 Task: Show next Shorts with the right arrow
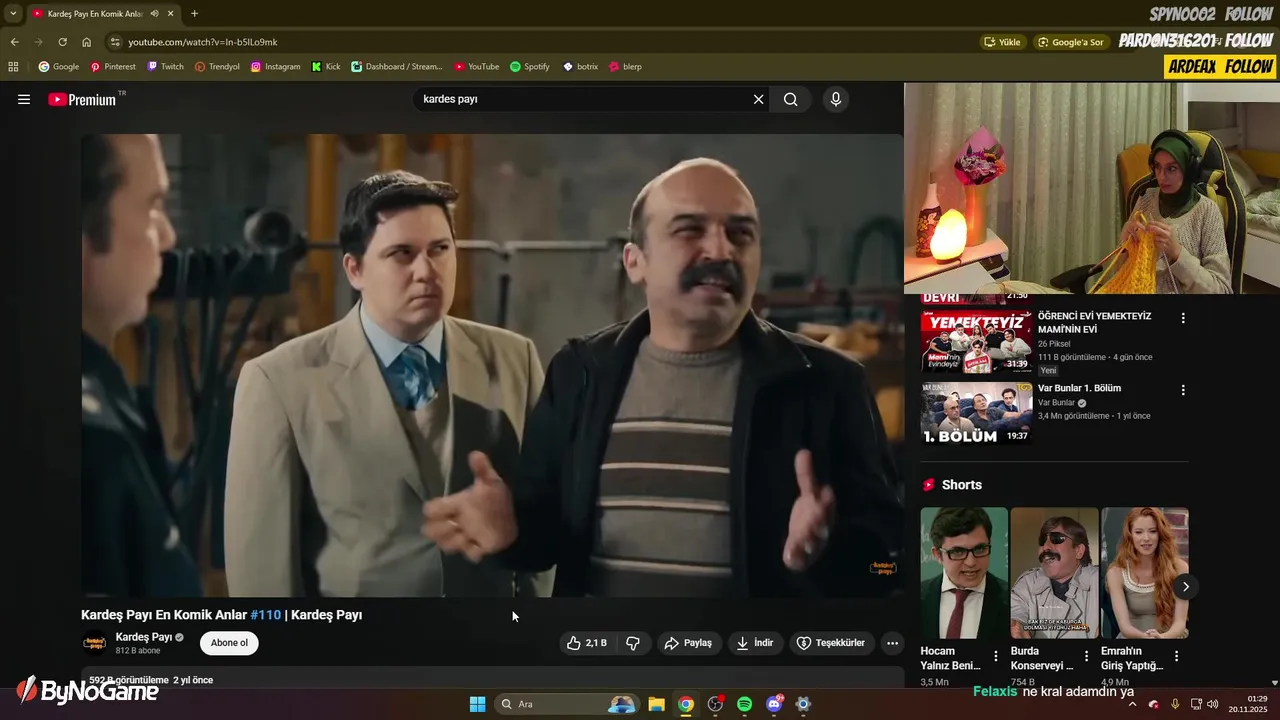tap(1185, 587)
